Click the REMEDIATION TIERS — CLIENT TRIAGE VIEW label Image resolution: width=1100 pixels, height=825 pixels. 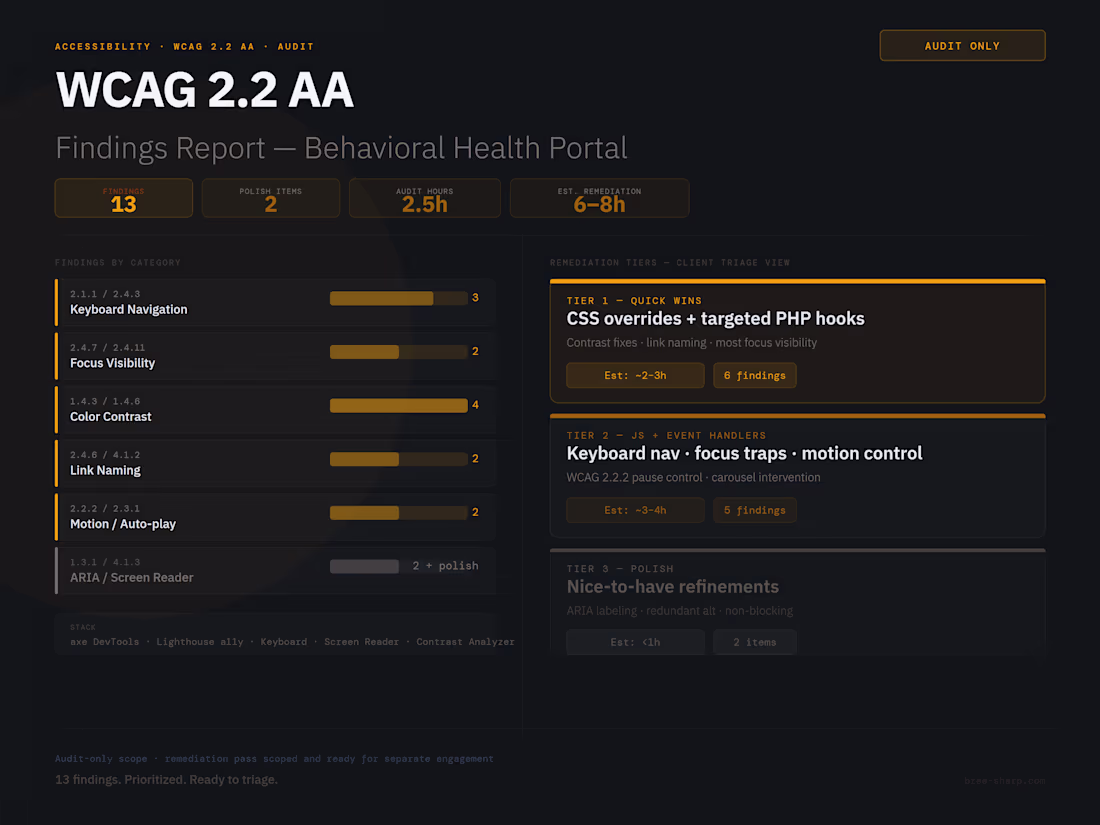(670, 262)
